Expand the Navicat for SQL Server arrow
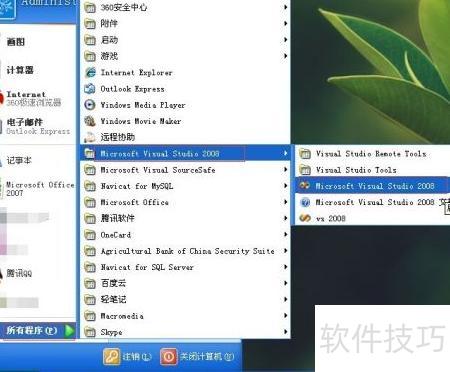 285,267
